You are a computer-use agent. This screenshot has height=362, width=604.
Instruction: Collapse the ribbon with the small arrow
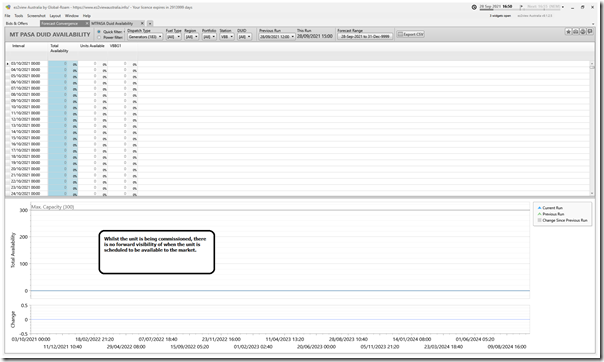pyautogui.click(x=593, y=24)
